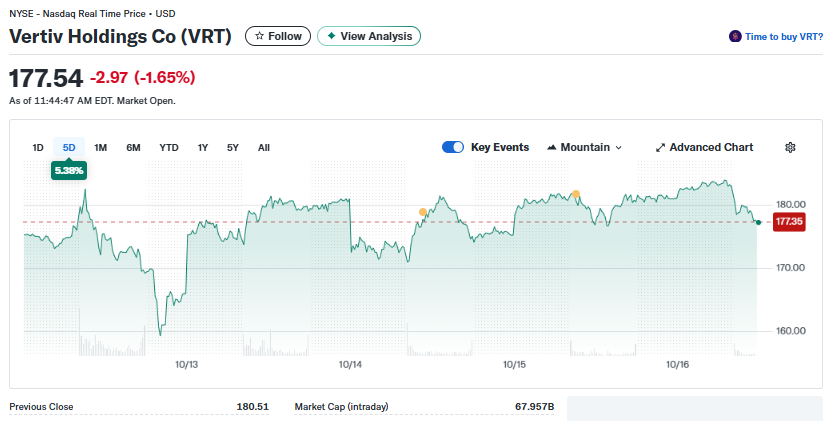Image resolution: width=834 pixels, height=421 pixels.
Task: Click the key event dot after 10/14
Action: 423,211
